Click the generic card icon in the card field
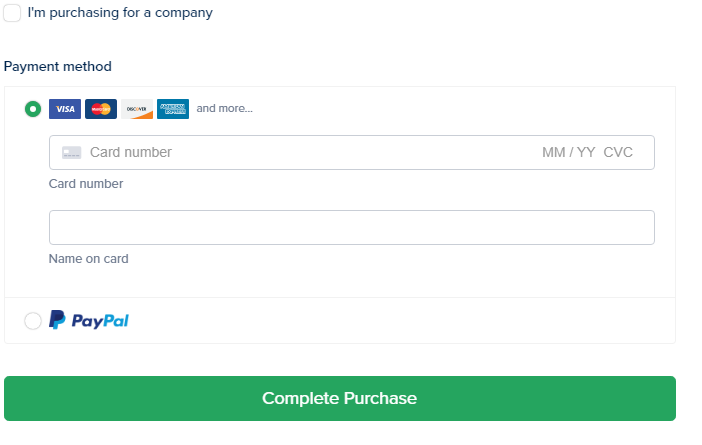The image size is (702, 445). pos(71,153)
